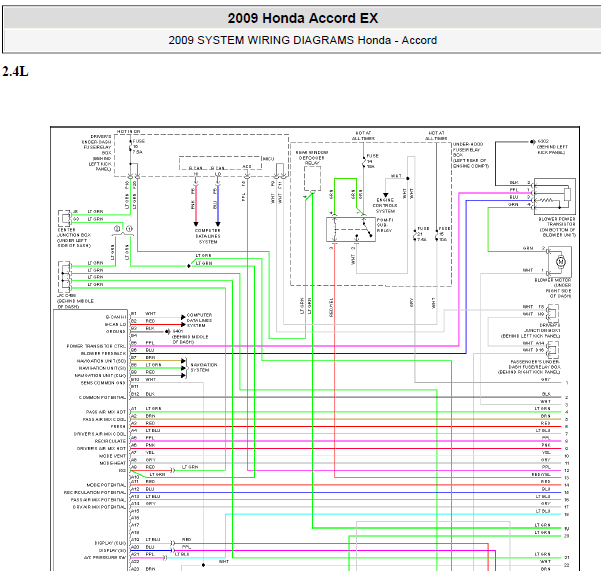This screenshot has height=571, width=601.
Task: Click the 'PASS AIR MIX POTENTIAL' pin label
Action: point(98,499)
